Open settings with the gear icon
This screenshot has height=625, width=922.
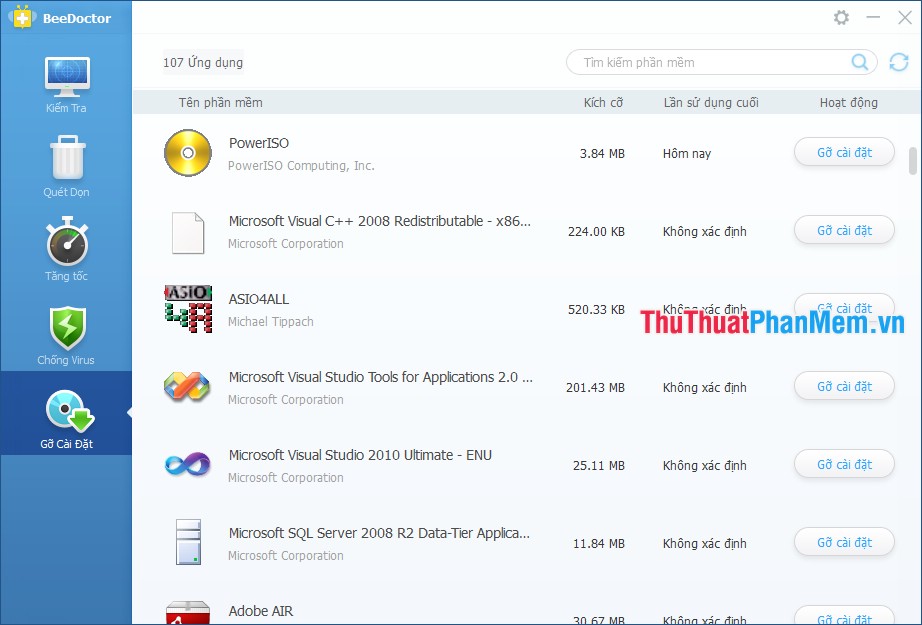[840, 17]
